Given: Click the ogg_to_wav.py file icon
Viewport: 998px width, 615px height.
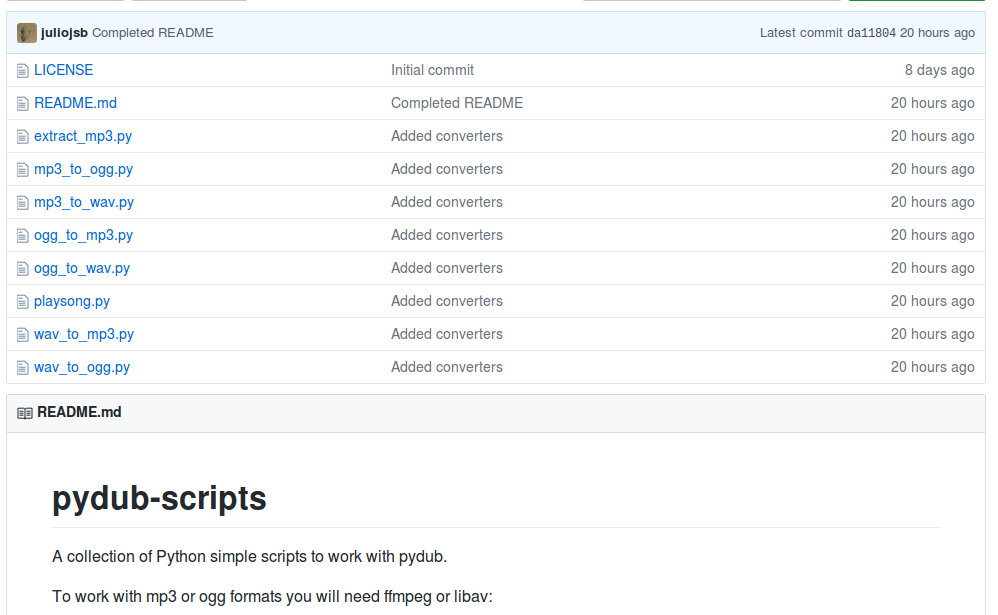Looking at the screenshot, I should pyautogui.click(x=22, y=269).
